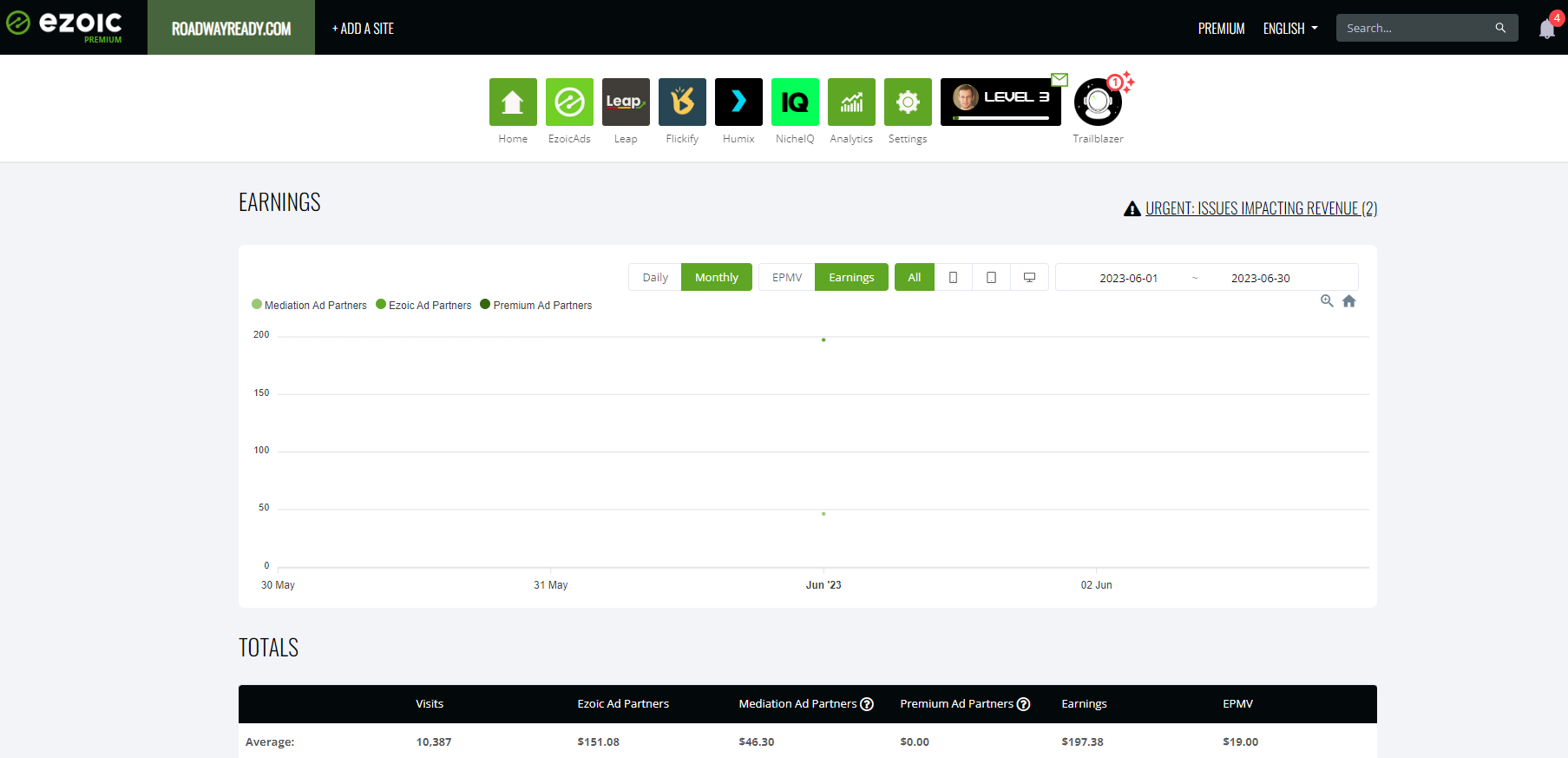Show EPMV metric in chart

(787, 277)
